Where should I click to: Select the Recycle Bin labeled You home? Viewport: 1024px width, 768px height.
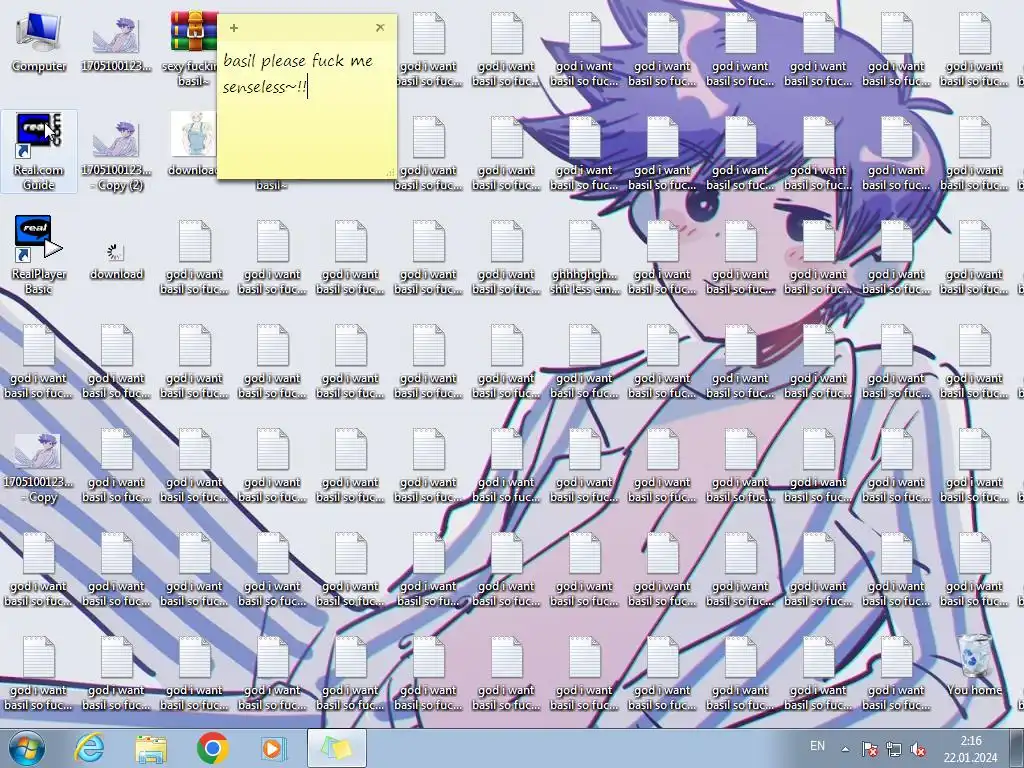tap(974, 665)
